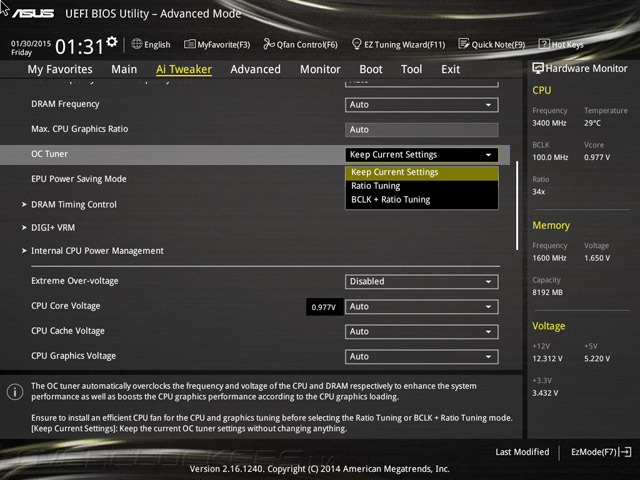
Task: Open the Monitor tab
Action: click(320, 69)
